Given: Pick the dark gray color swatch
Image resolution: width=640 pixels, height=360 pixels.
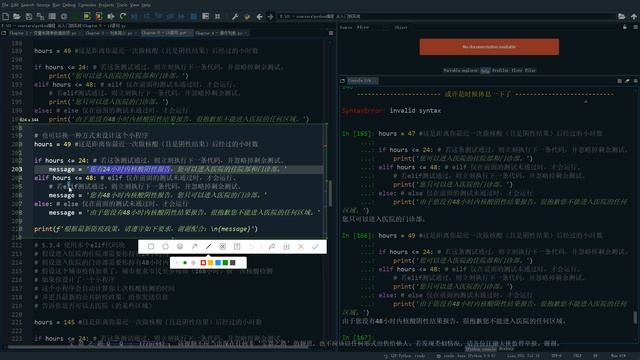Looking at the screenshot, I should pos(233,263).
